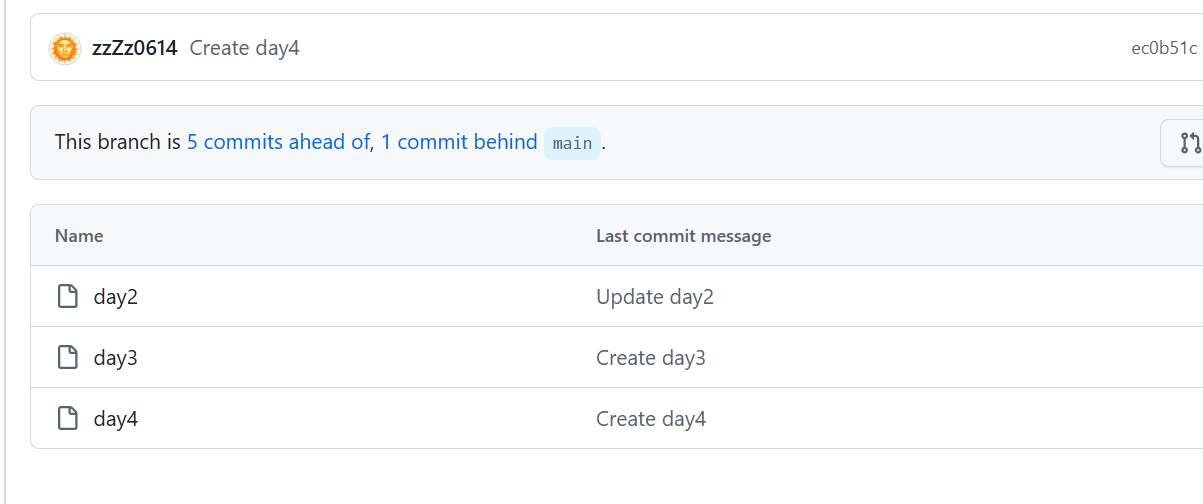Open the day2 file

pyautogui.click(x=115, y=297)
